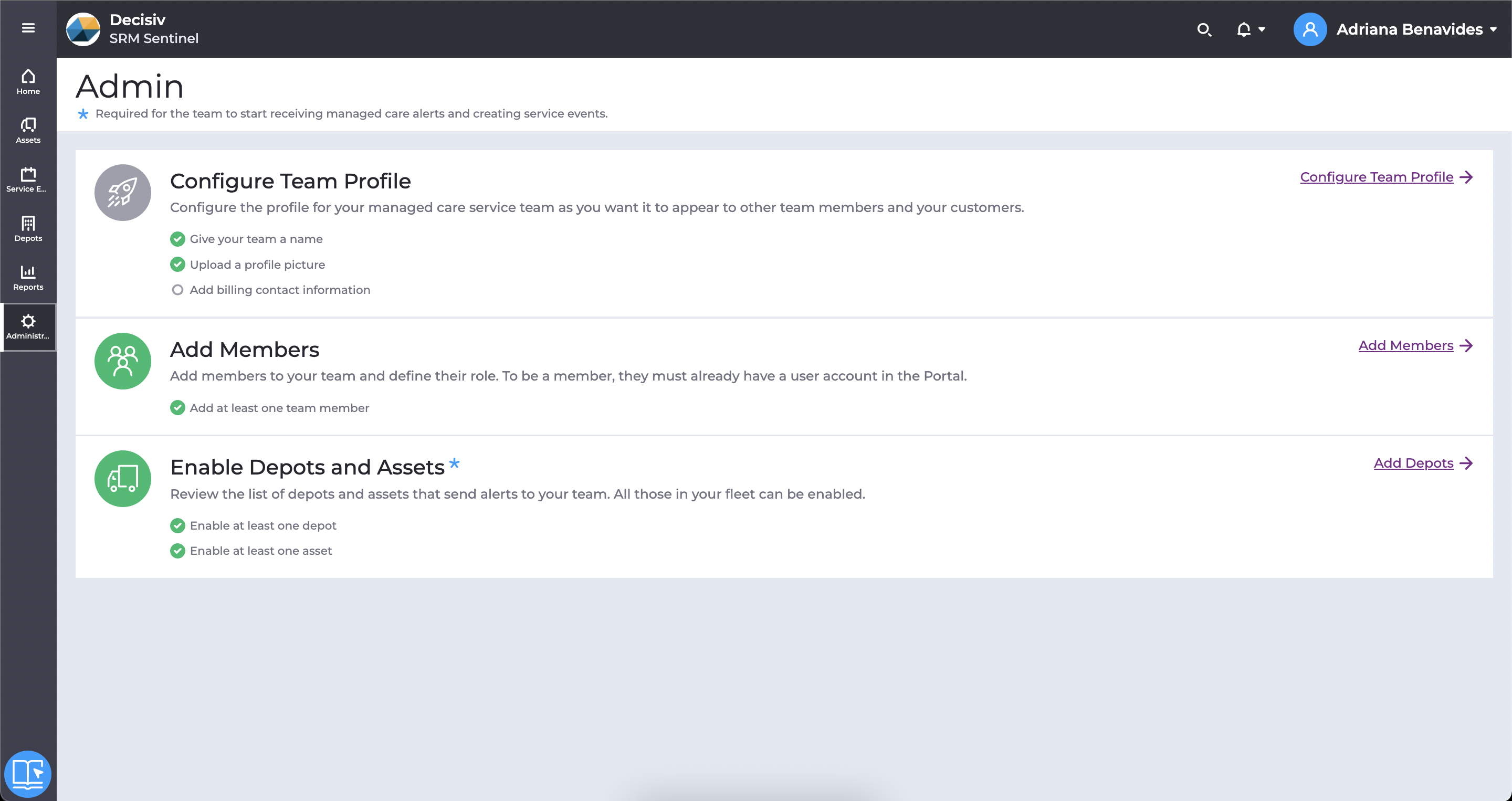Activate the search magnifier icon

click(x=1205, y=29)
